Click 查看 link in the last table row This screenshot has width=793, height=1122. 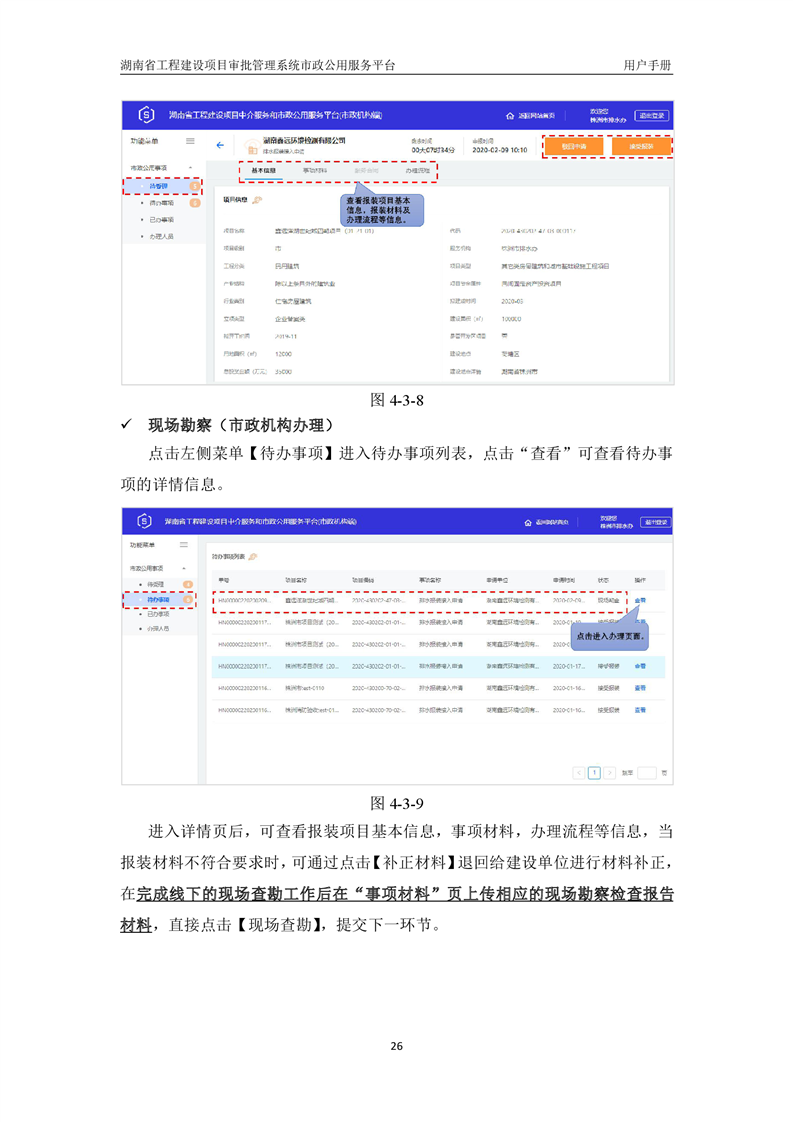tap(640, 711)
